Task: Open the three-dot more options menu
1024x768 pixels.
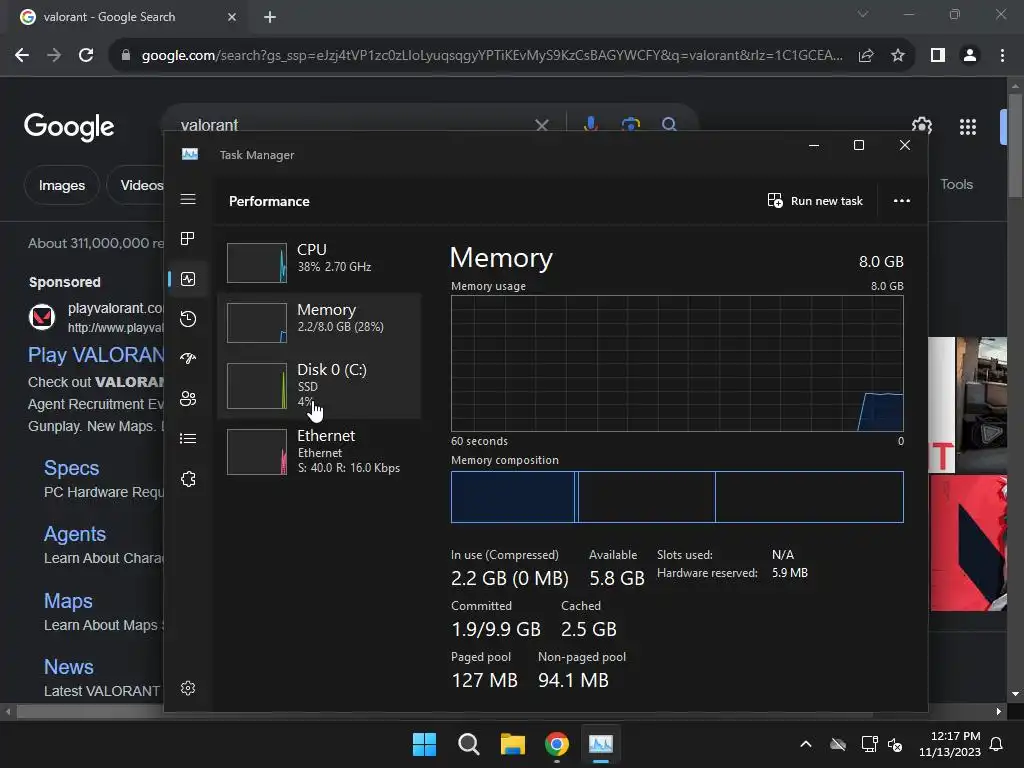Action: click(x=901, y=200)
